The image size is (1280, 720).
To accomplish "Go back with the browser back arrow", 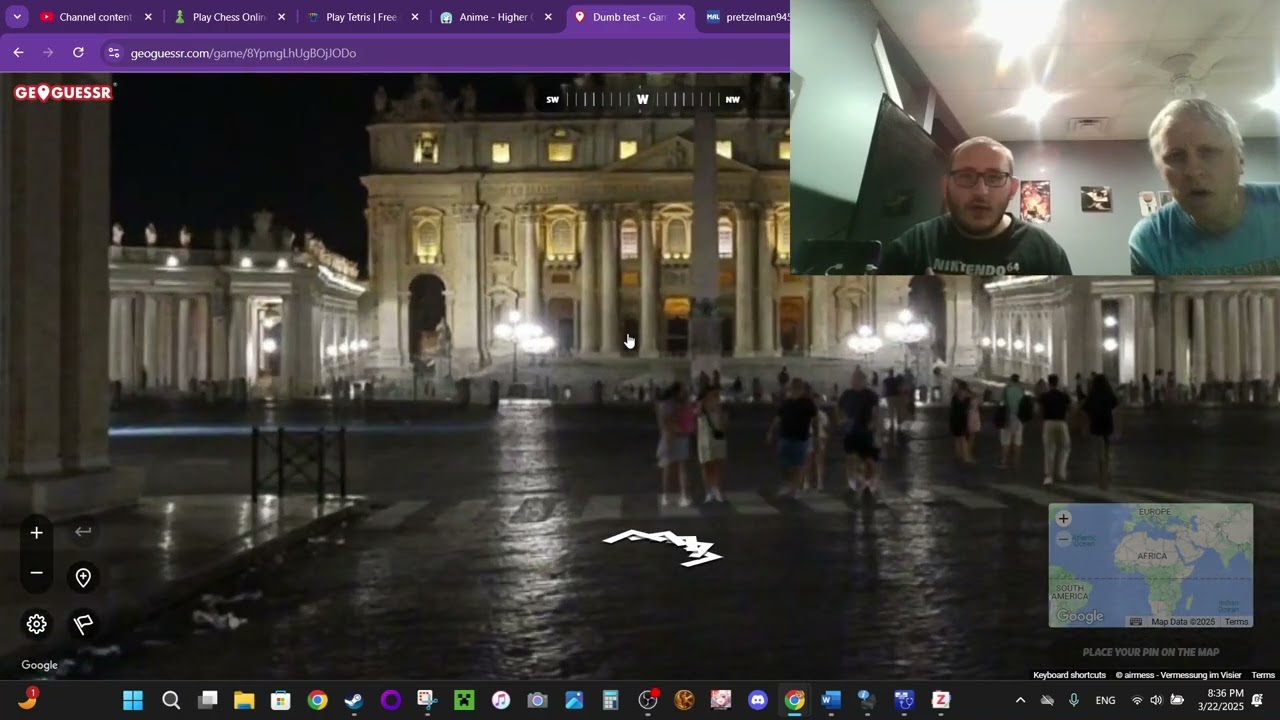I will coord(18,53).
